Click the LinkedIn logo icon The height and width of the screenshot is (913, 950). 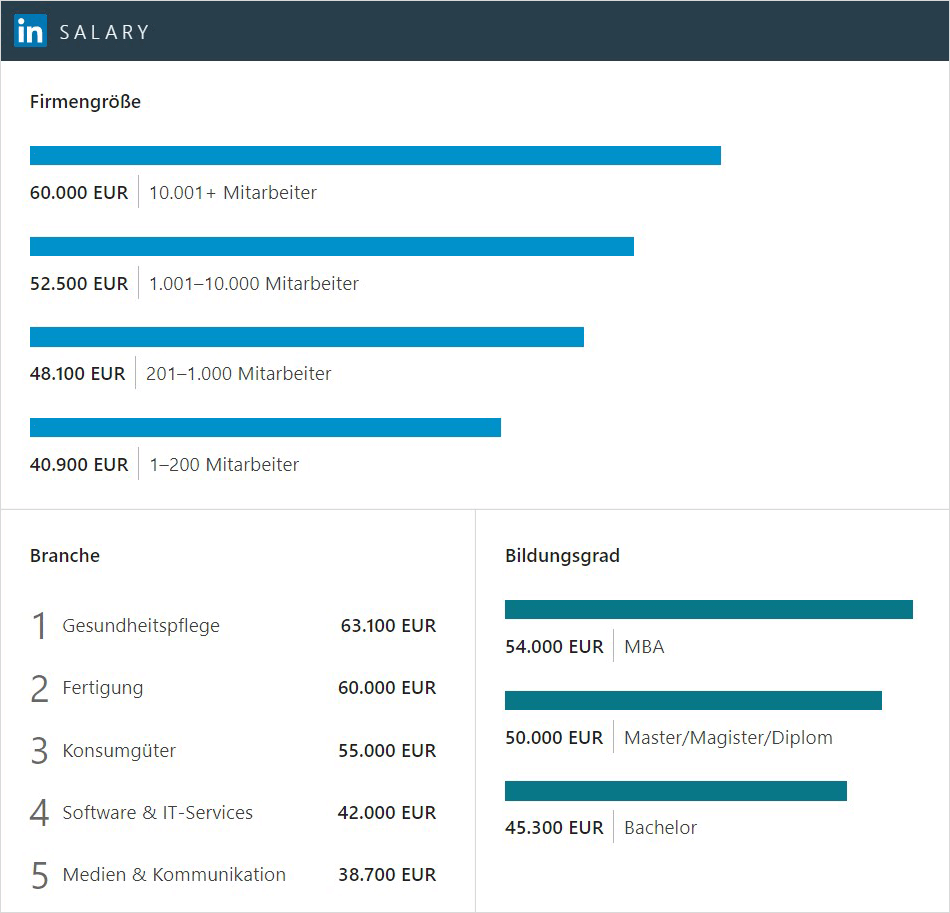coord(31,31)
